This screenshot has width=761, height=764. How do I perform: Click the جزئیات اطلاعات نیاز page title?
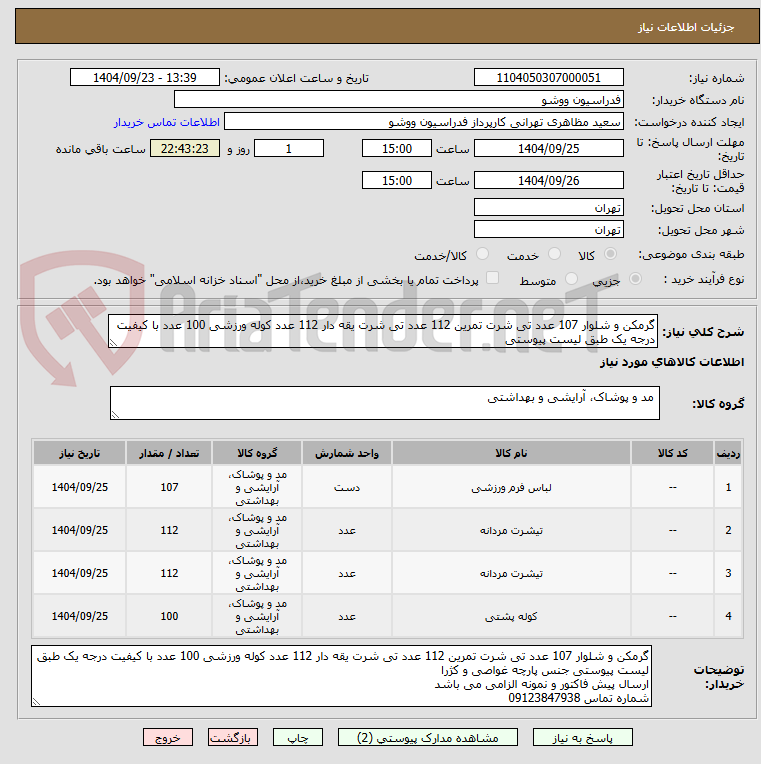(x=685, y=27)
